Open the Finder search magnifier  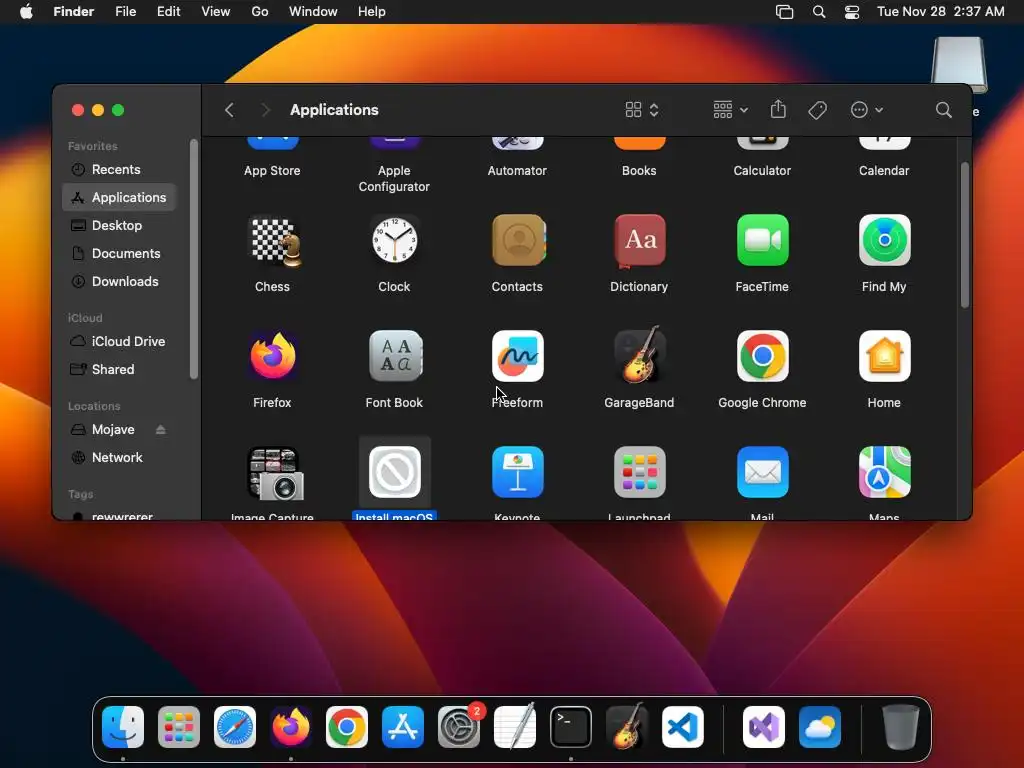943,110
